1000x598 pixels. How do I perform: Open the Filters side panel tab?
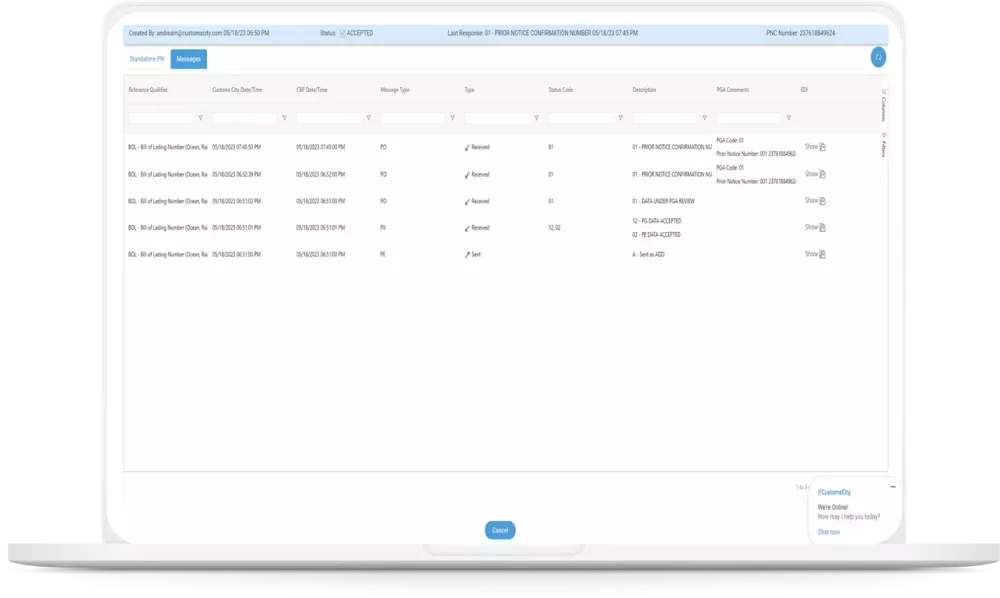[x=884, y=145]
